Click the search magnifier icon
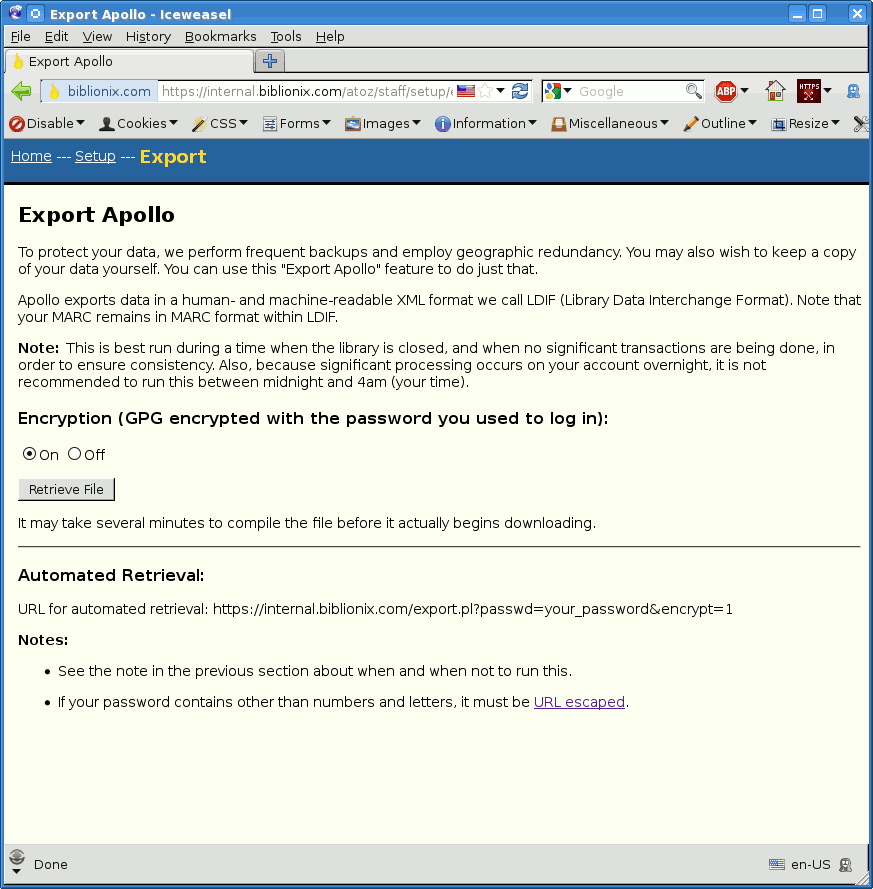The image size is (873, 889). click(x=693, y=91)
